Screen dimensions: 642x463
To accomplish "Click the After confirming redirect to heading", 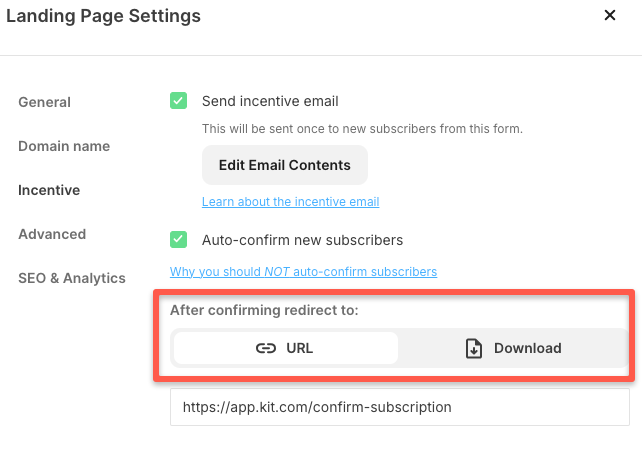I will coord(264,310).
